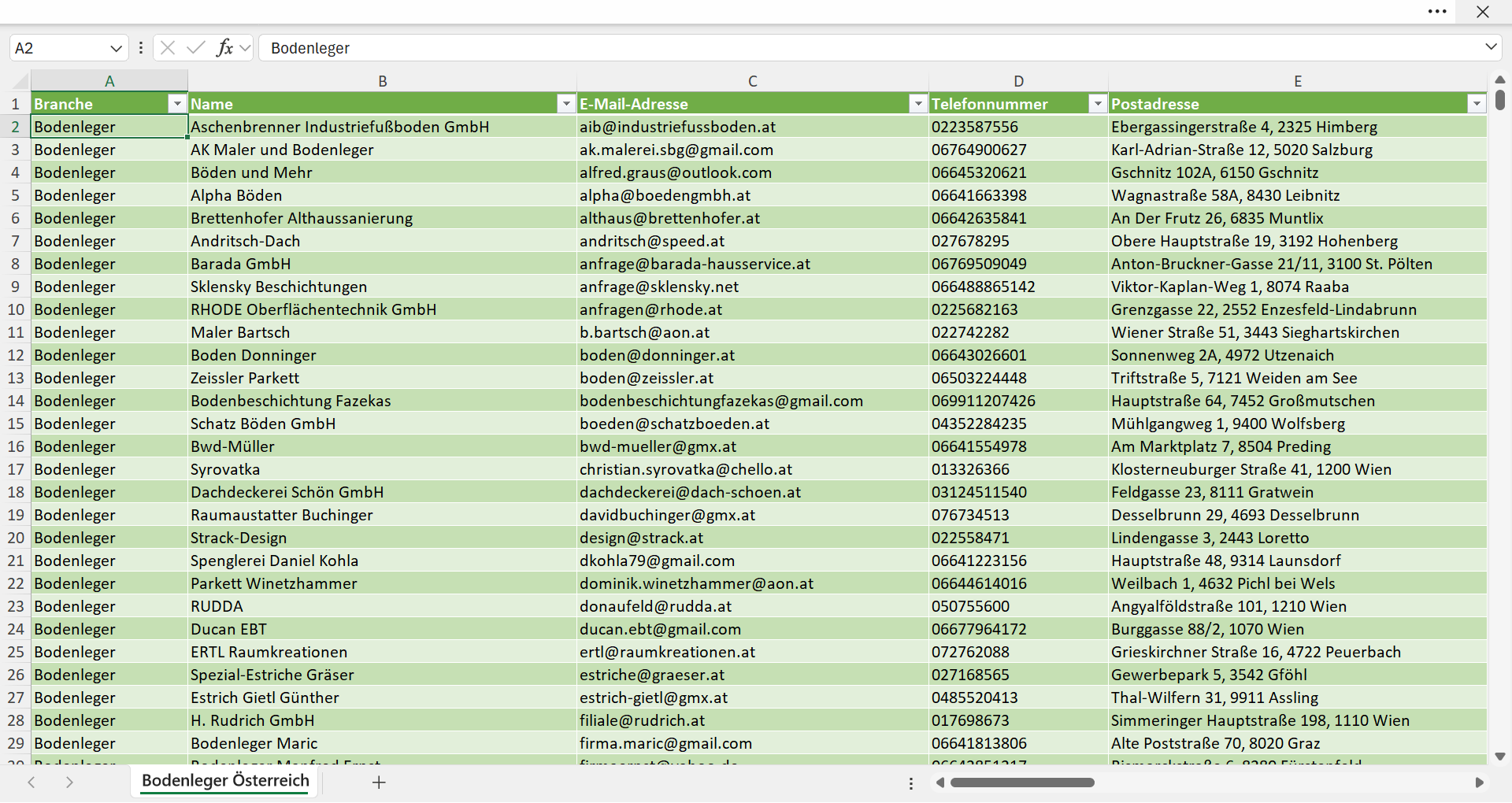The image size is (1512, 803).
Task: Select cell Lindengasse 3, 2443 Loretto
Action: pyautogui.click(x=1297, y=538)
